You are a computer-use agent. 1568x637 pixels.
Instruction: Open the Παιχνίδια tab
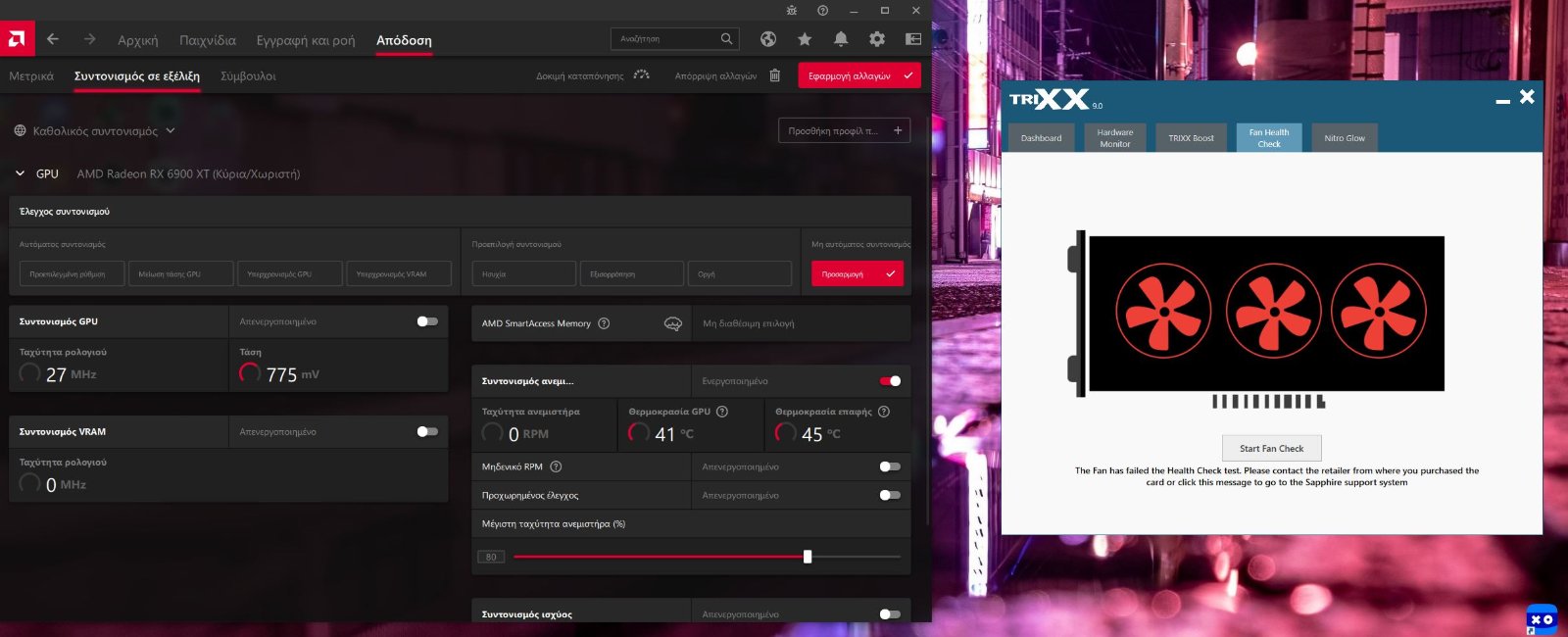coord(208,40)
